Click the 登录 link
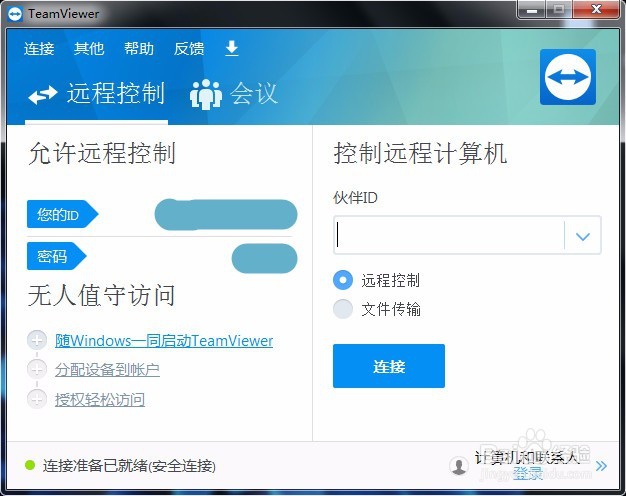626x496 pixels. [528, 473]
